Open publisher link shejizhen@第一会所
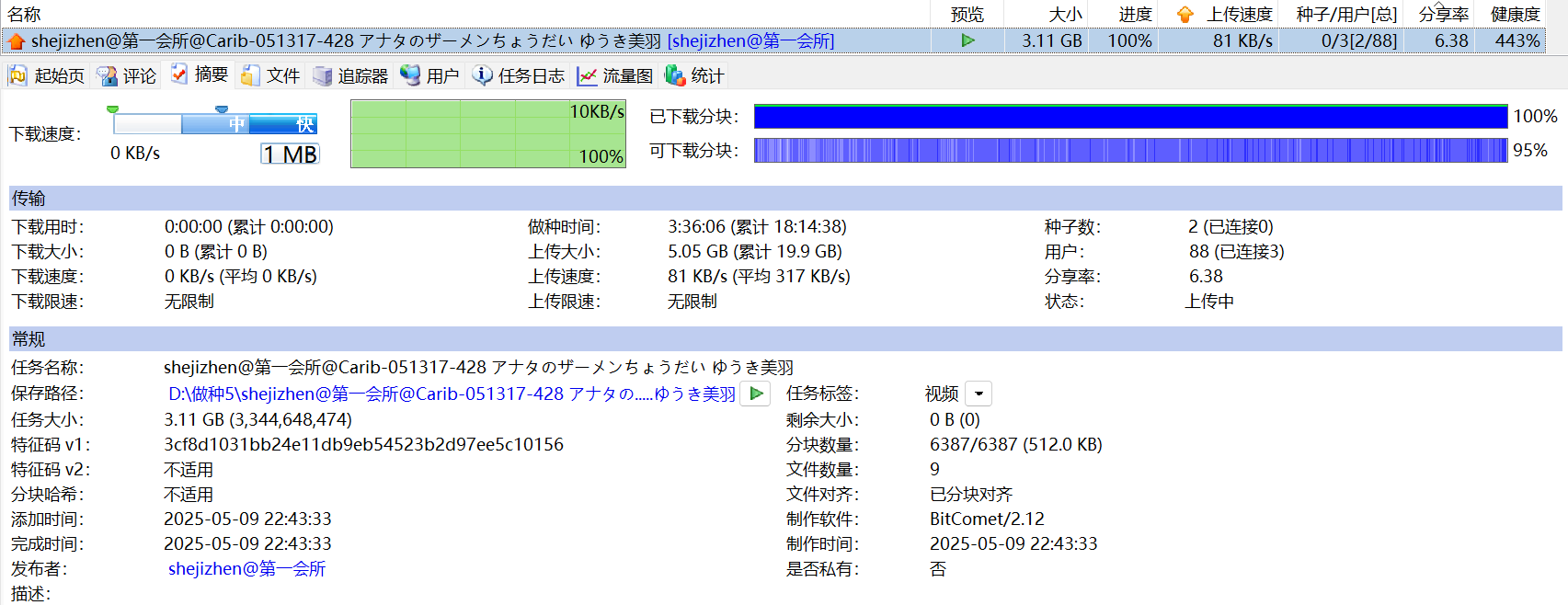The image size is (1568, 605). (246, 568)
